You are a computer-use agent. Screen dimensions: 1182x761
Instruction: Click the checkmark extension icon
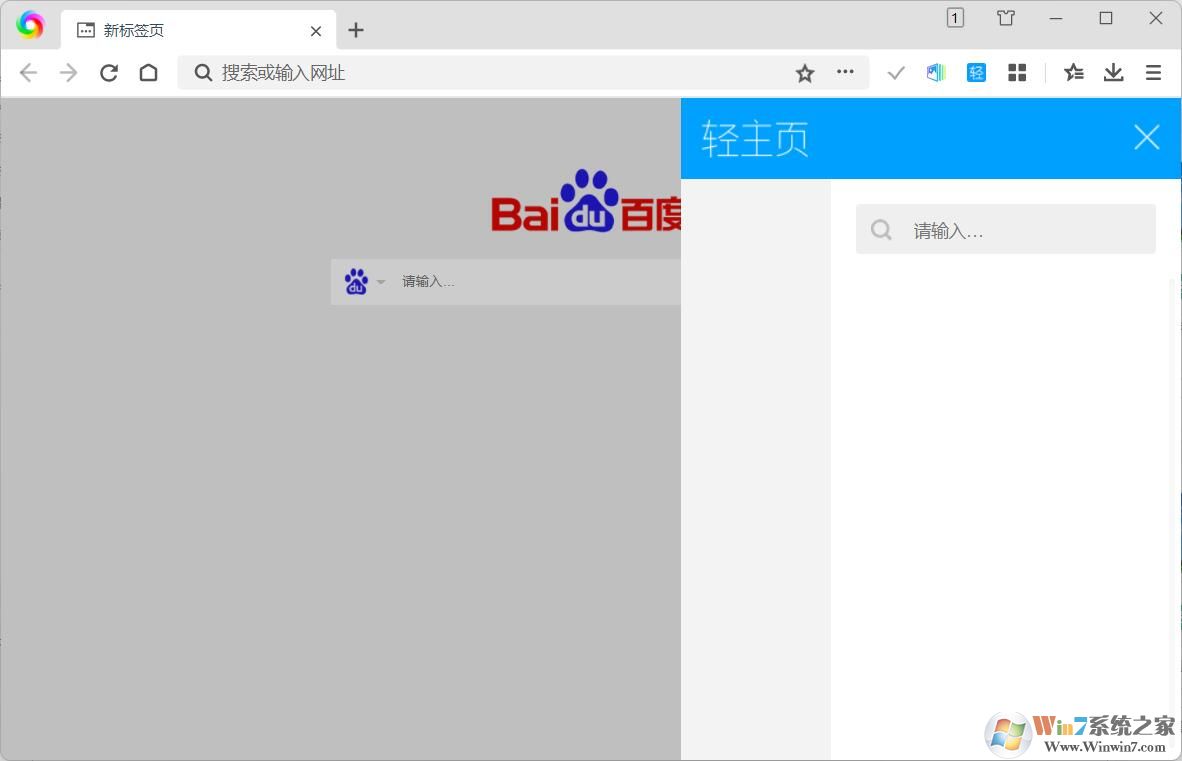point(896,73)
